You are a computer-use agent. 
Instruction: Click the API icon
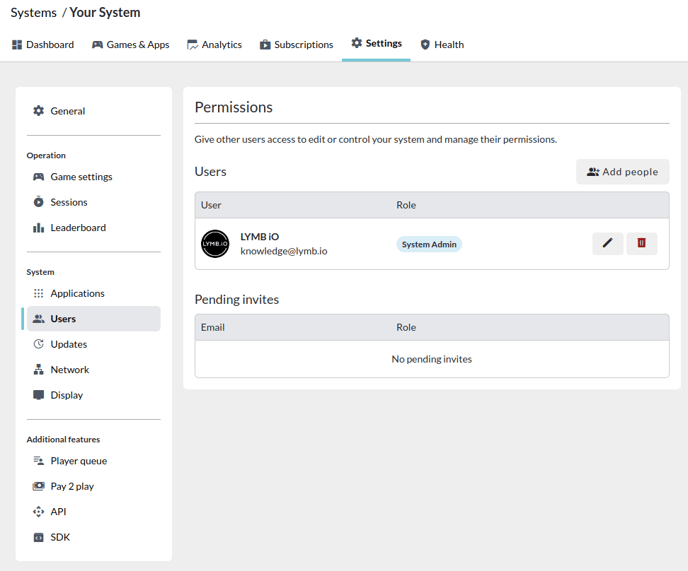[39, 512]
